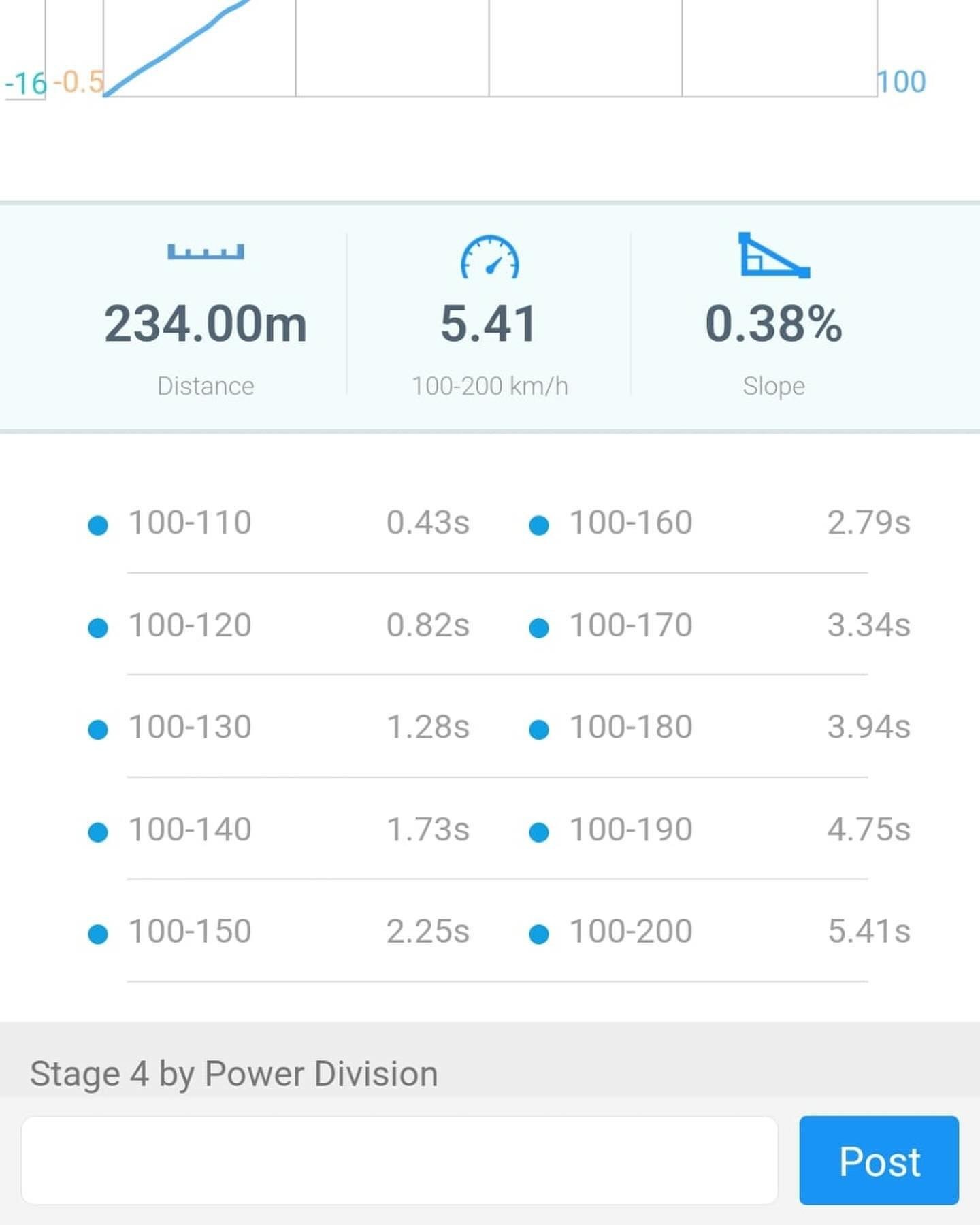This screenshot has height=1225, width=980.
Task: Click the blue dot beside 100-200
Action: 539,934
